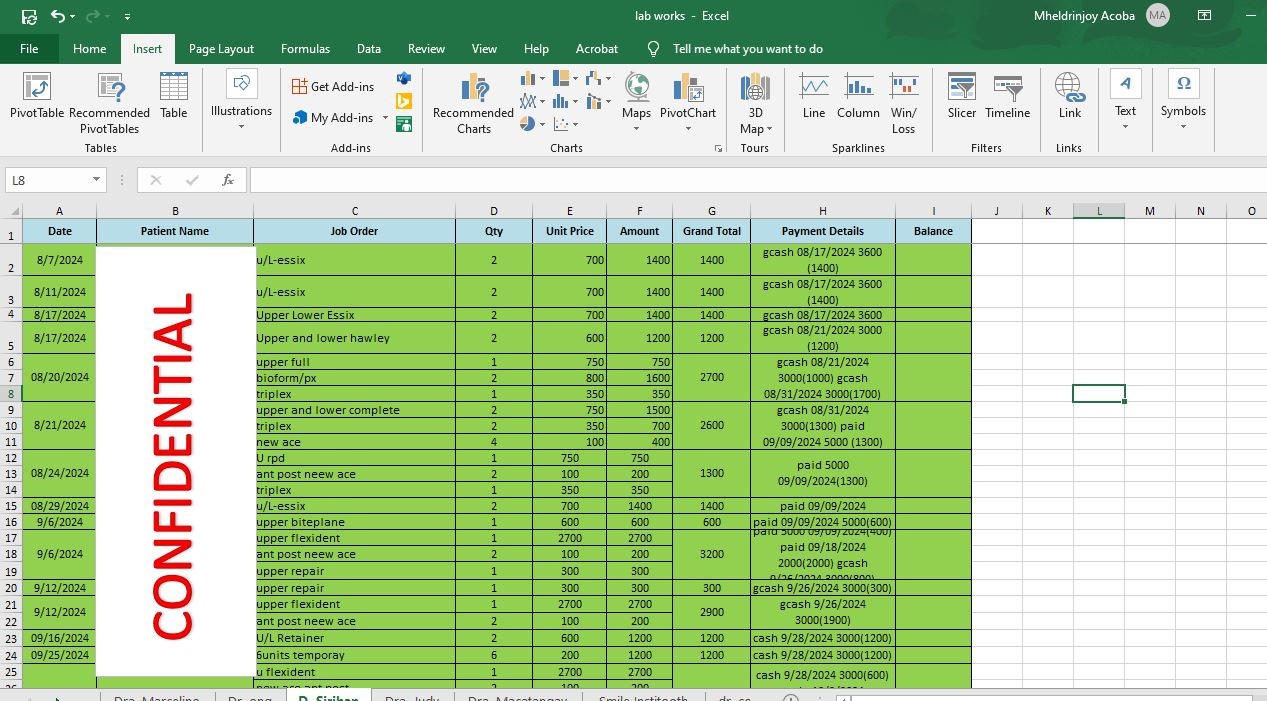Image resolution: width=1267 pixels, height=701 pixels.
Task: Insert a Timeline filter
Action: click(1007, 97)
